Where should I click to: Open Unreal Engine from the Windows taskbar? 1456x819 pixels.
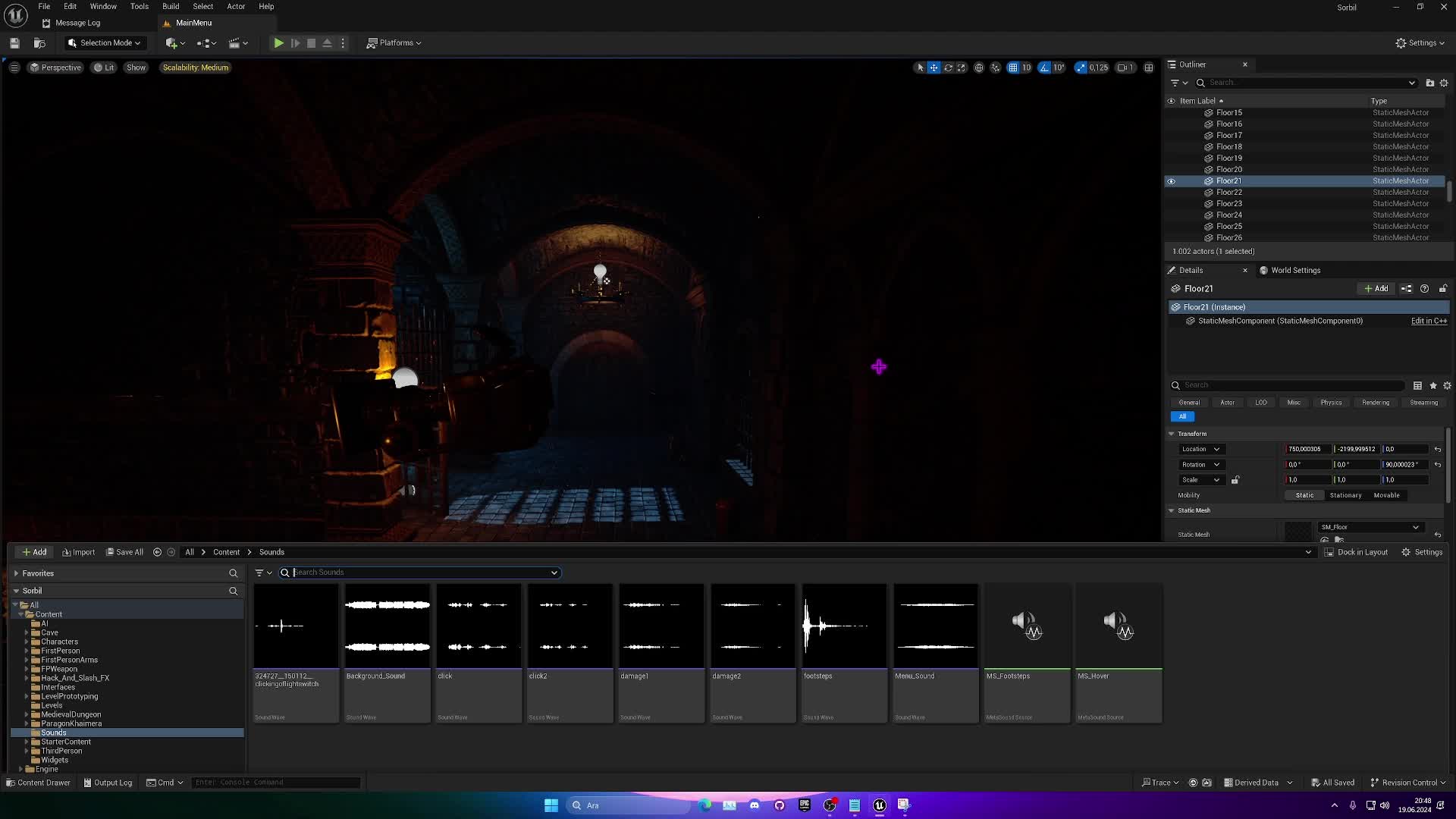(x=880, y=805)
